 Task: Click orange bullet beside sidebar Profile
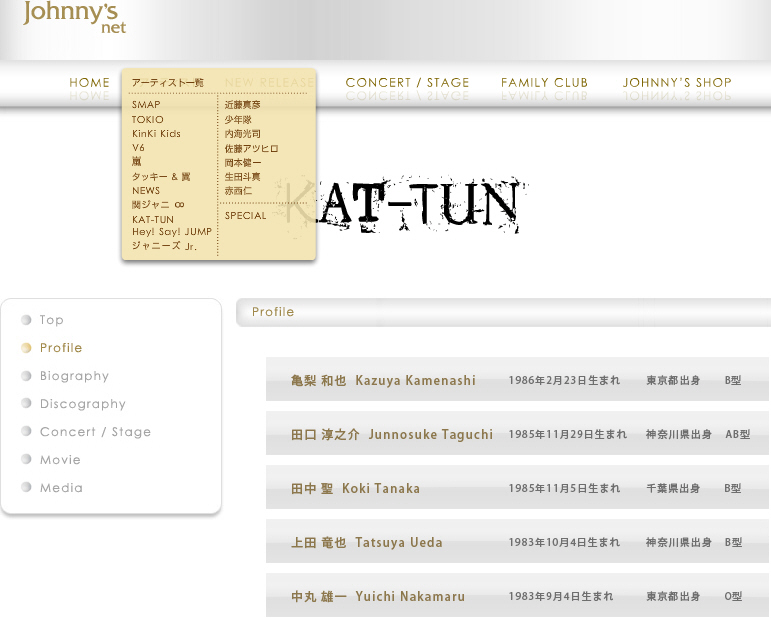coord(26,348)
